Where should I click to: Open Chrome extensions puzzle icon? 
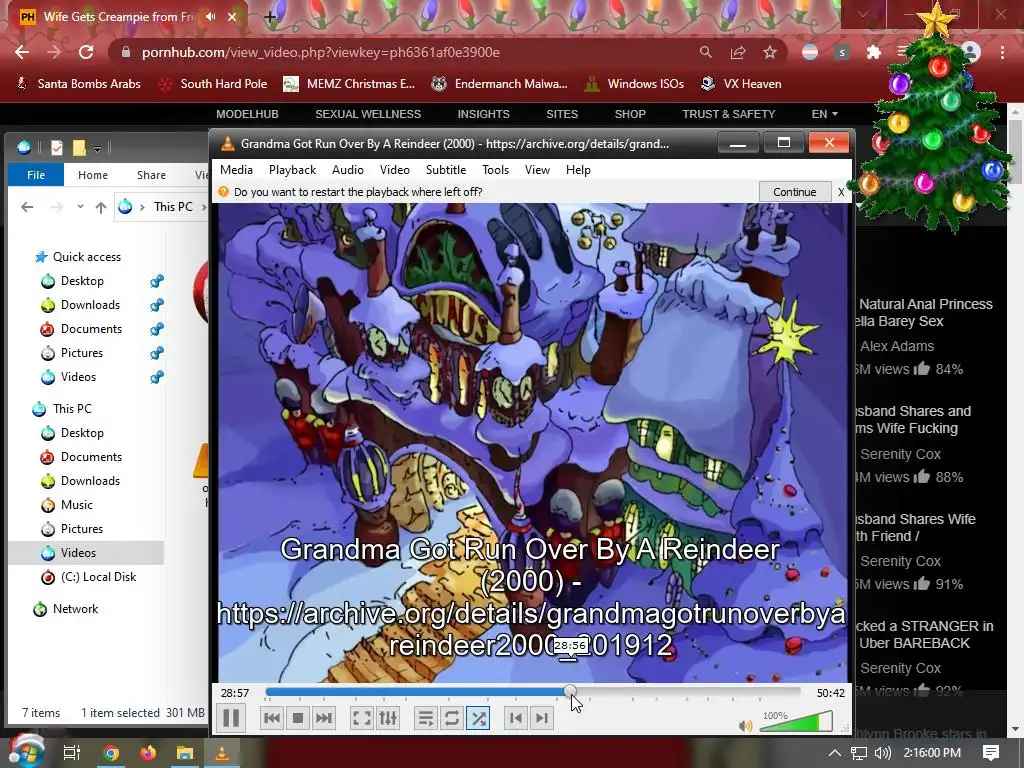874,52
